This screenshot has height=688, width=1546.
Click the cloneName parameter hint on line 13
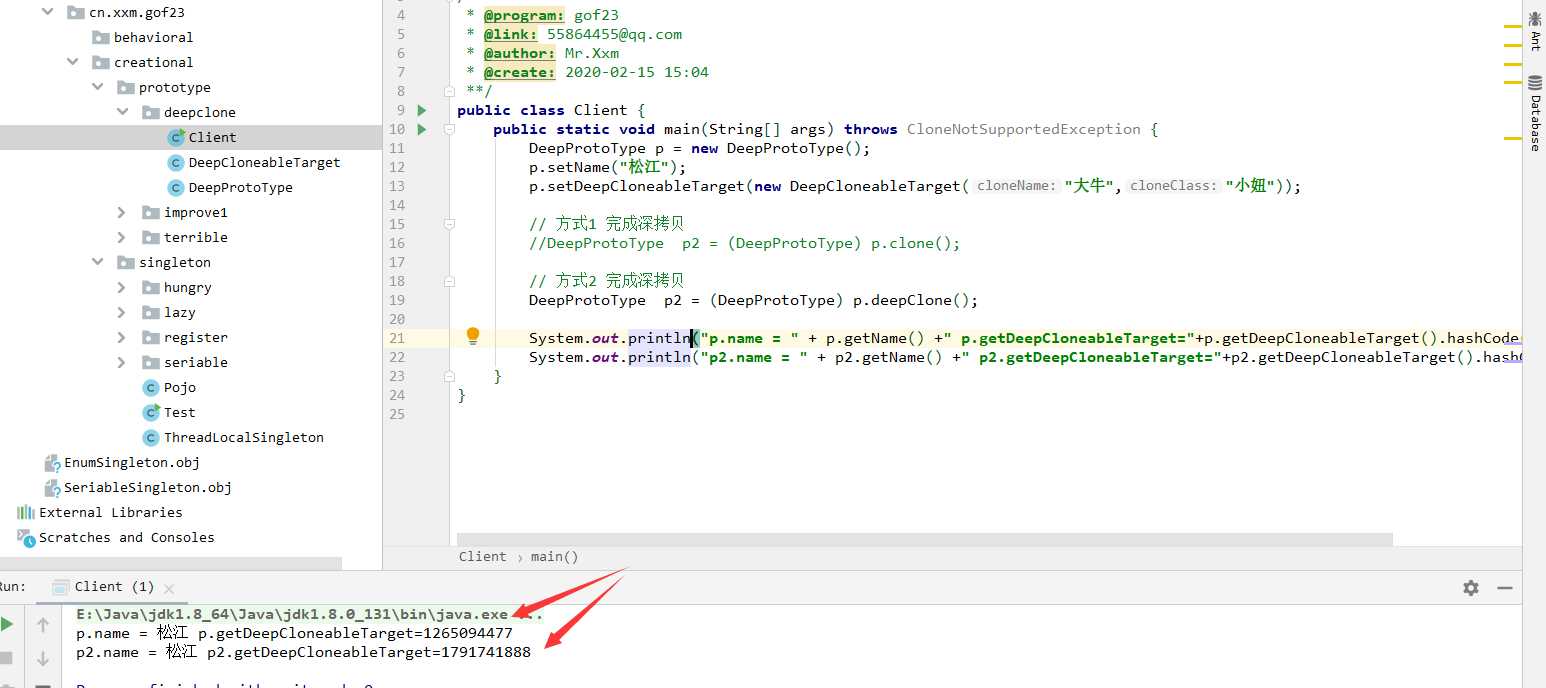point(1015,186)
